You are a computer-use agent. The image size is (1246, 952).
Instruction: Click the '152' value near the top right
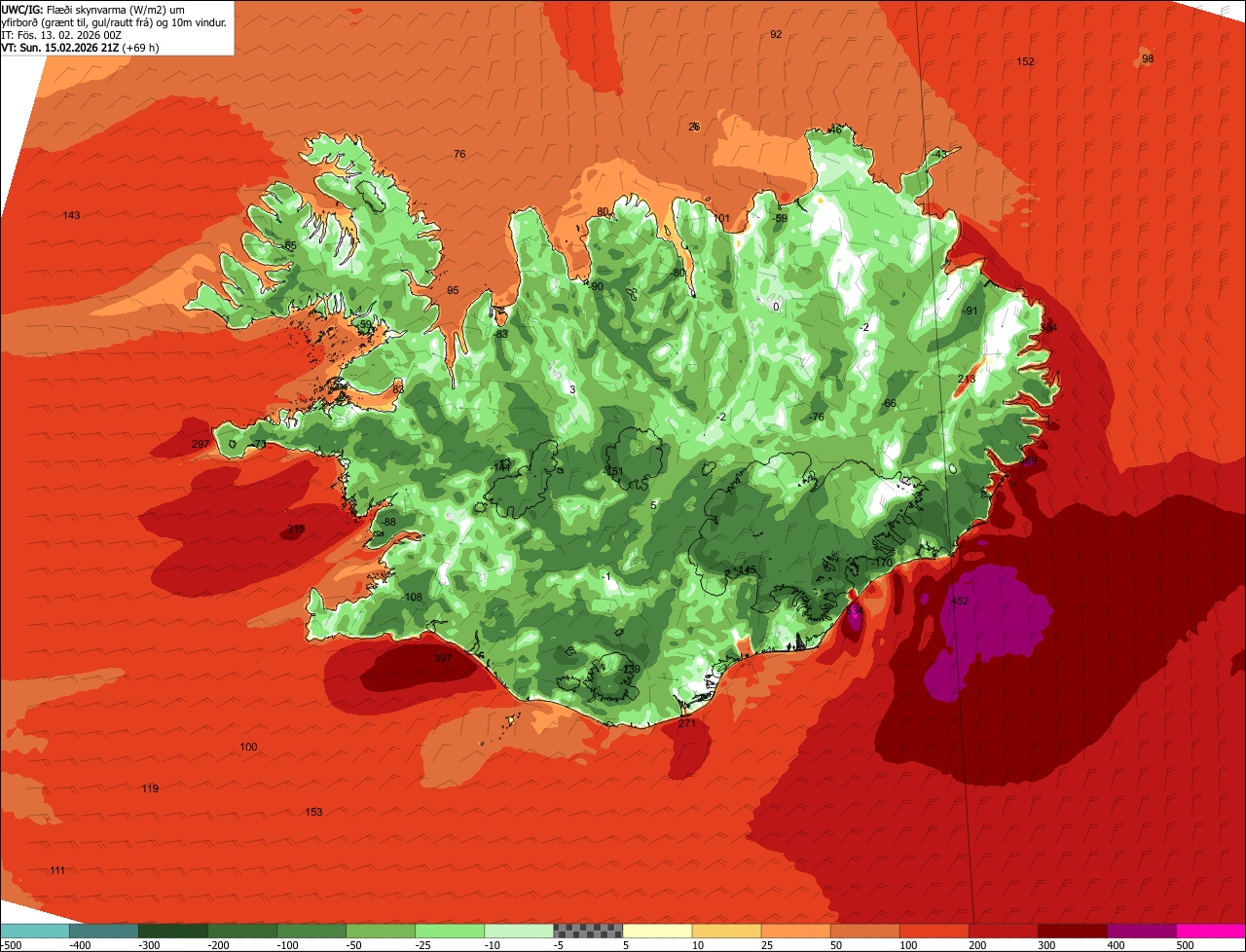(x=1025, y=61)
